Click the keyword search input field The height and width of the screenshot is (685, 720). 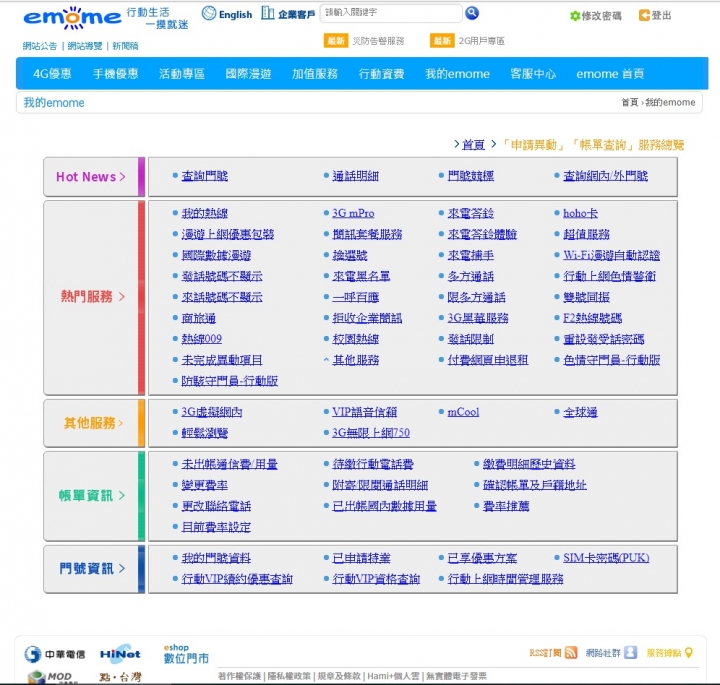tap(391, 13)
